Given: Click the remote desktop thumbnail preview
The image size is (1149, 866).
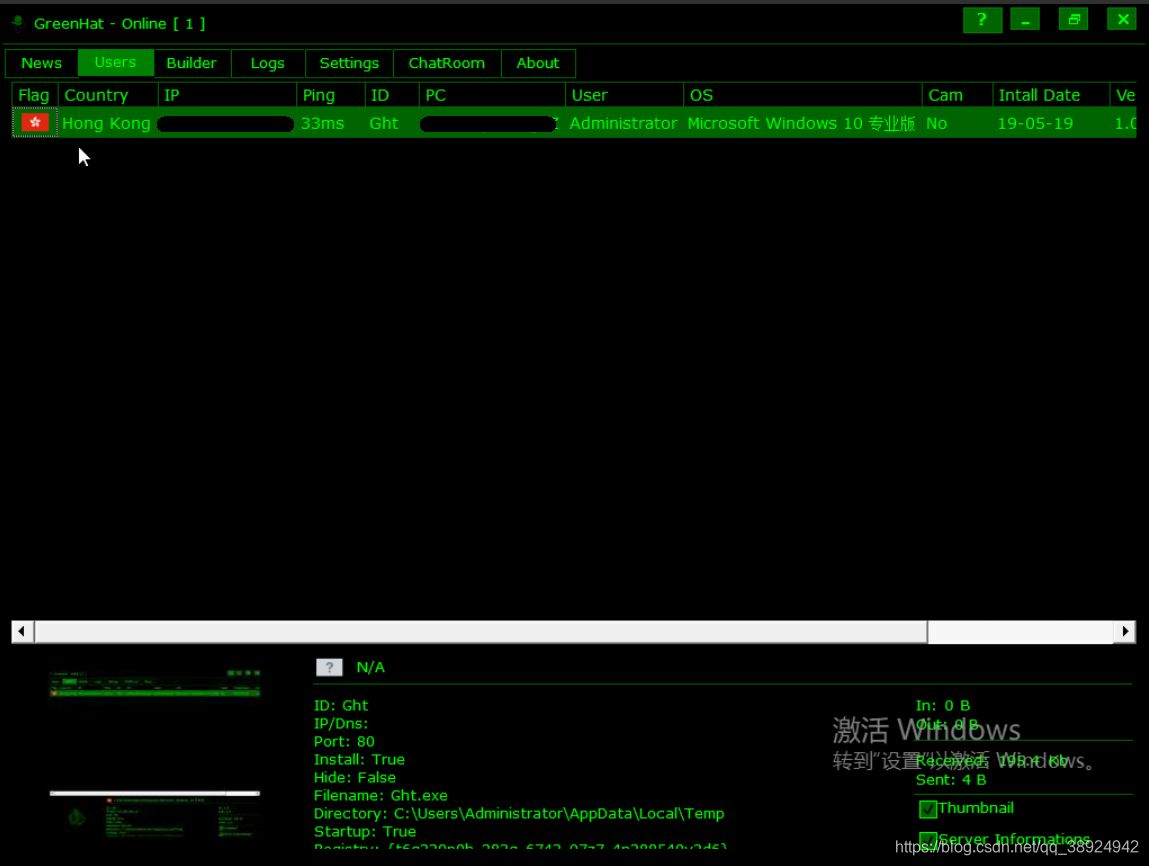Looking at the screenshot, I should (155, 755).
